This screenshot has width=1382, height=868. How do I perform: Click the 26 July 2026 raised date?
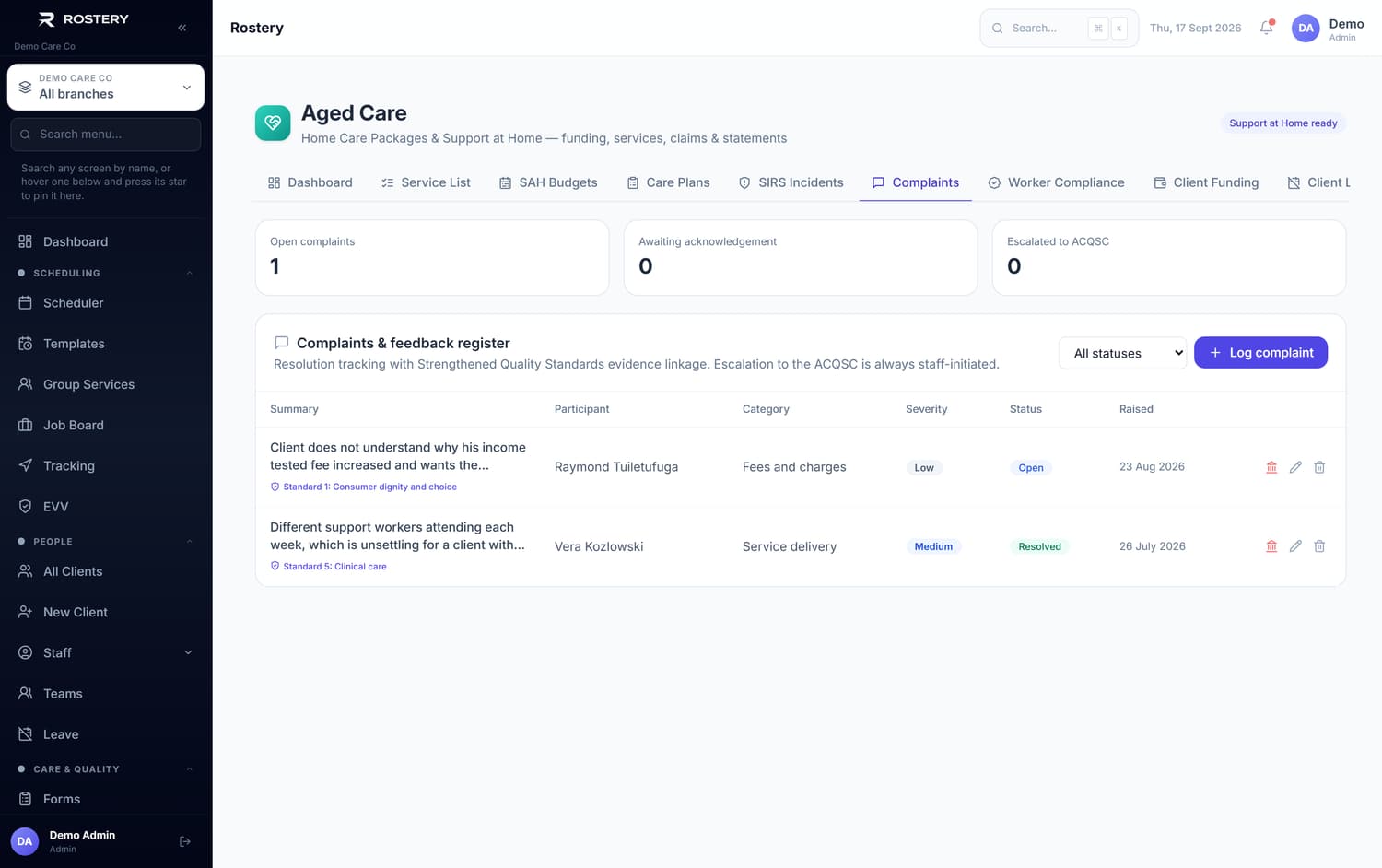(1153, 546)
